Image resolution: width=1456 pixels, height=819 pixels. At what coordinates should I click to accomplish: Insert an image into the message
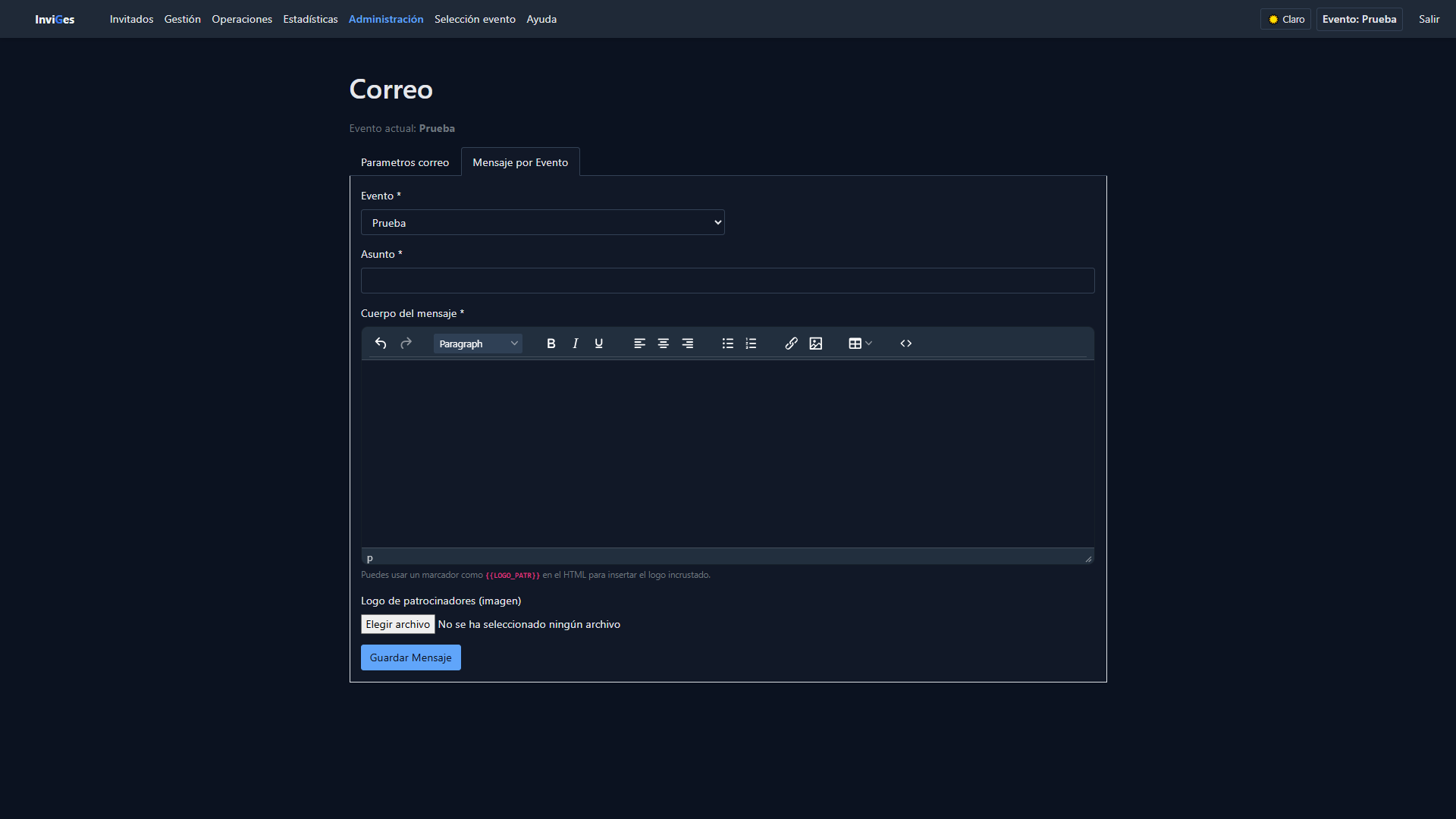pos(815,344)
